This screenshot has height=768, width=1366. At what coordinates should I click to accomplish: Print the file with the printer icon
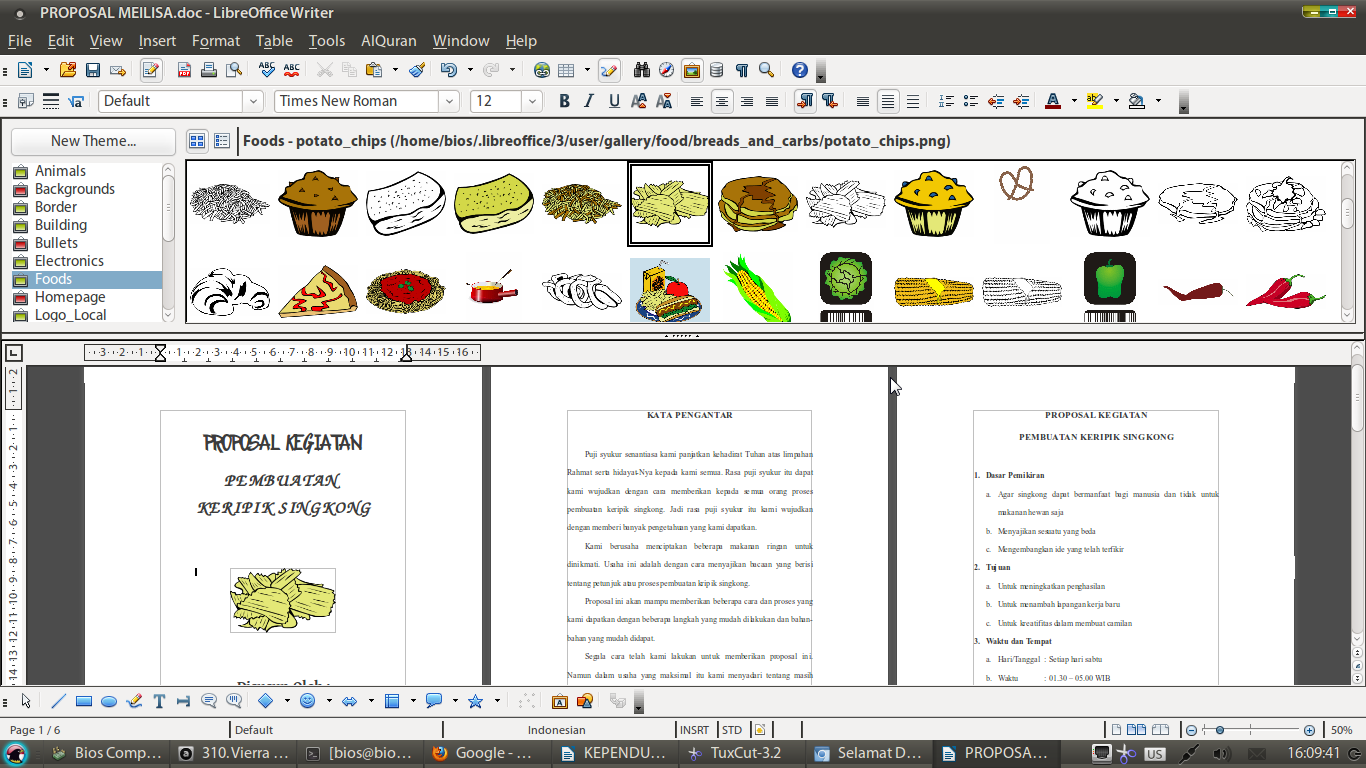[209, 70]
